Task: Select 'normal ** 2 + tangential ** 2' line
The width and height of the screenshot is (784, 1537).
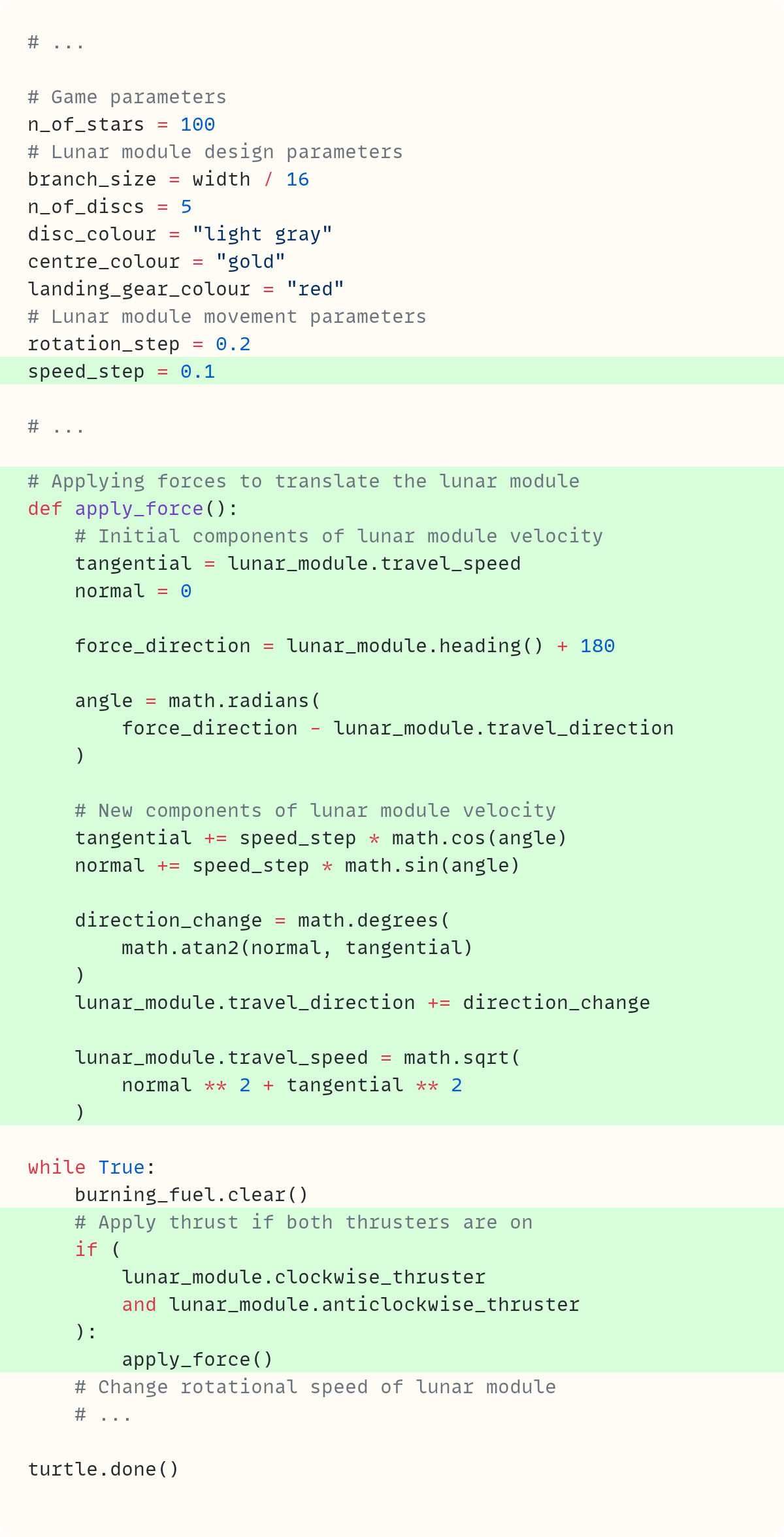Action: point(292,1085)
